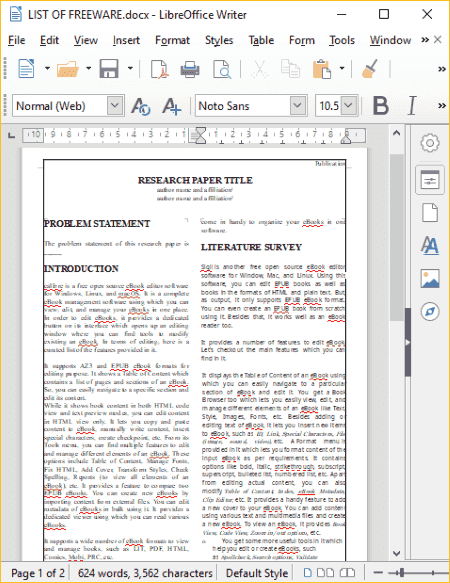Click the Copy icon
Screen dimensions: 450x583
[290, 69]
